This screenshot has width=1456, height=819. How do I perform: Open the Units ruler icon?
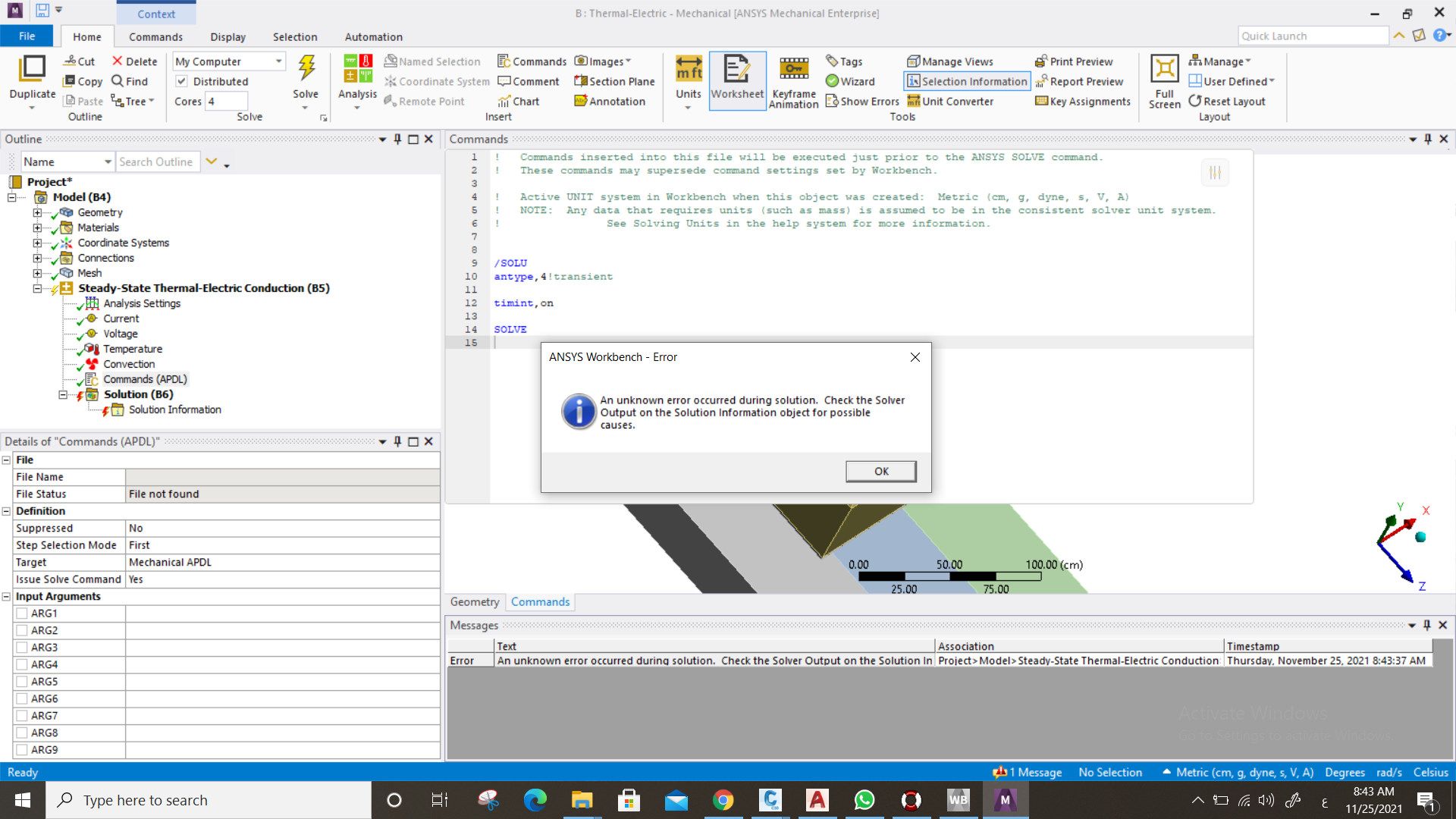click(688, 69)
